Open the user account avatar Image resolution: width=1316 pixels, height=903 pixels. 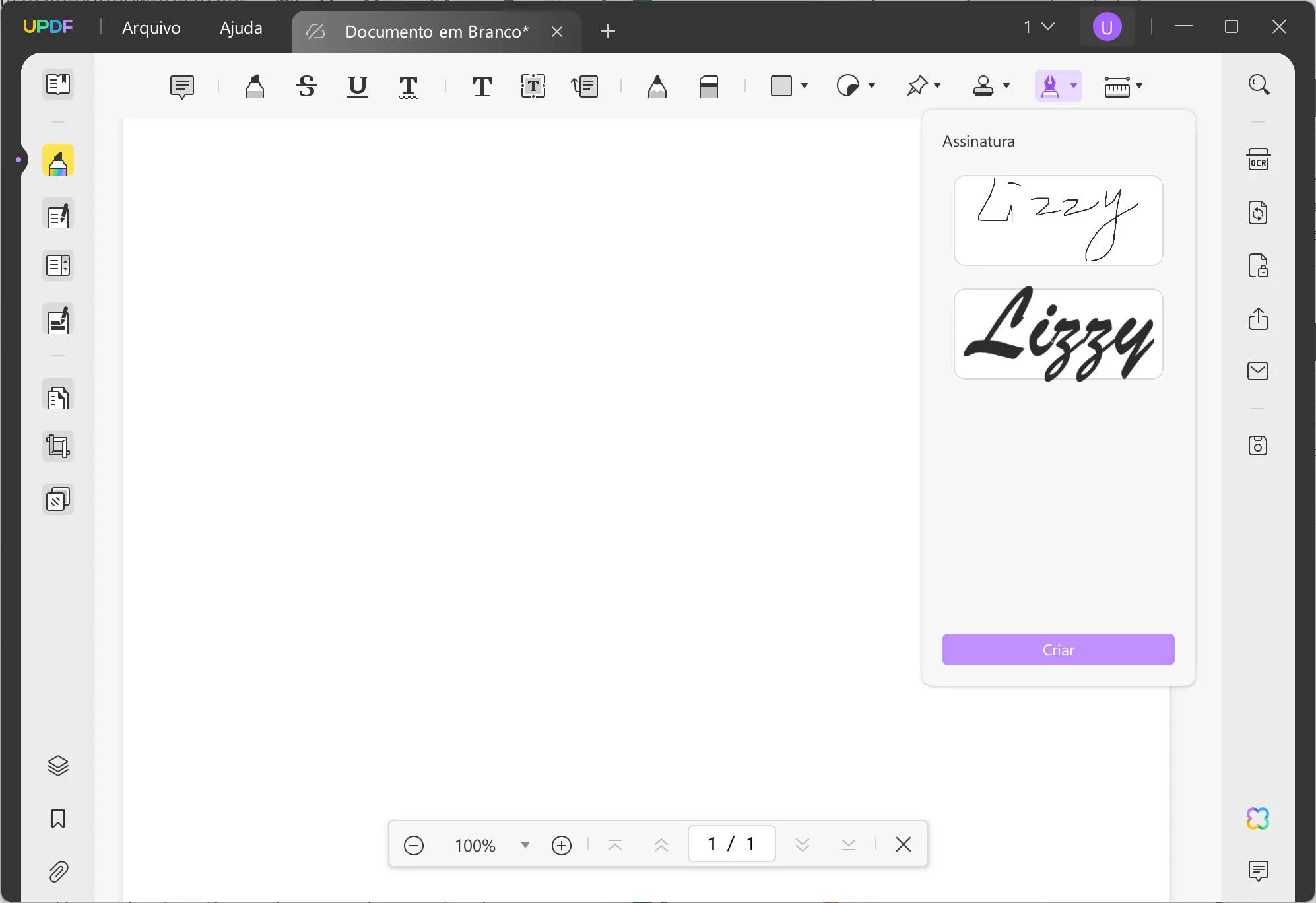[x=1107, y=27]
